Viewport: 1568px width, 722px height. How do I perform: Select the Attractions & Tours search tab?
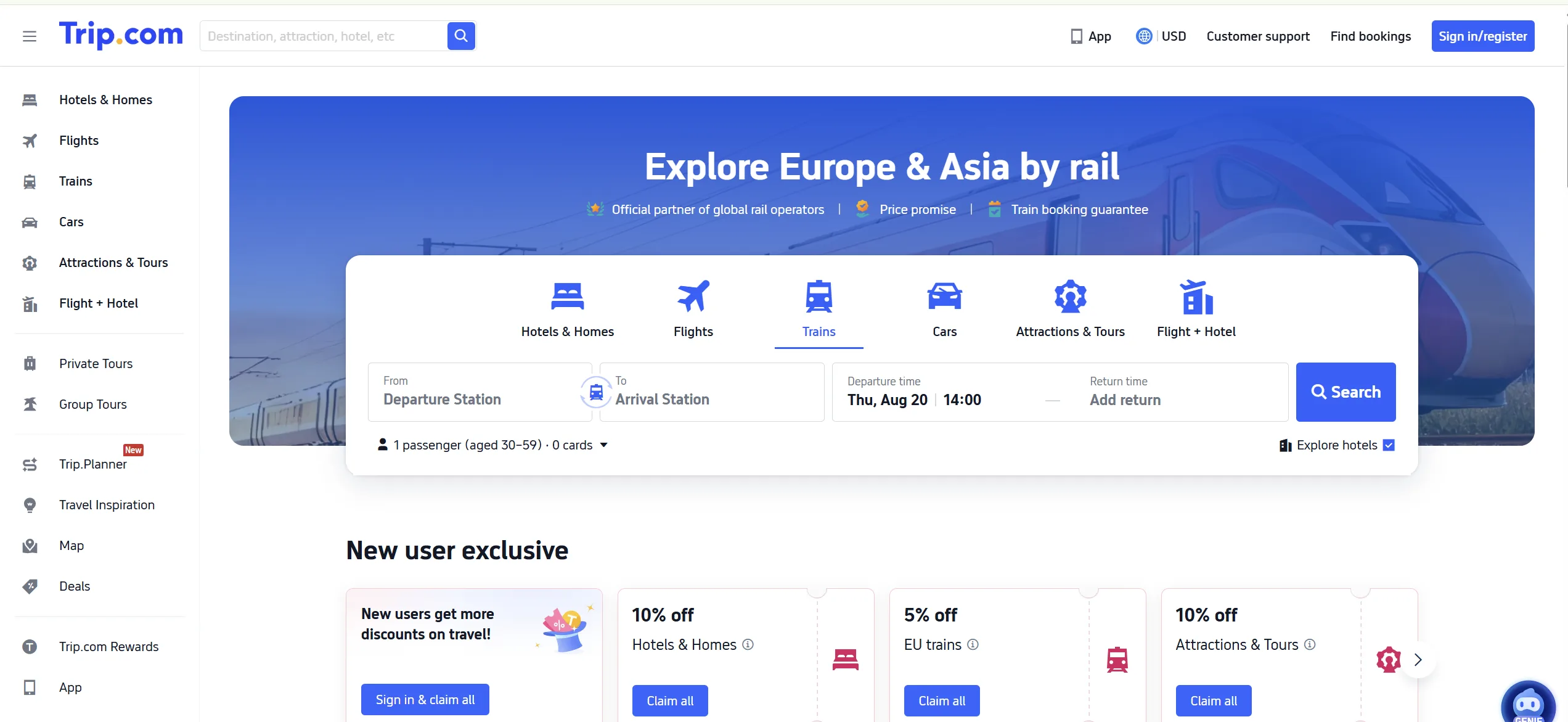click(x=1070, y=310)
